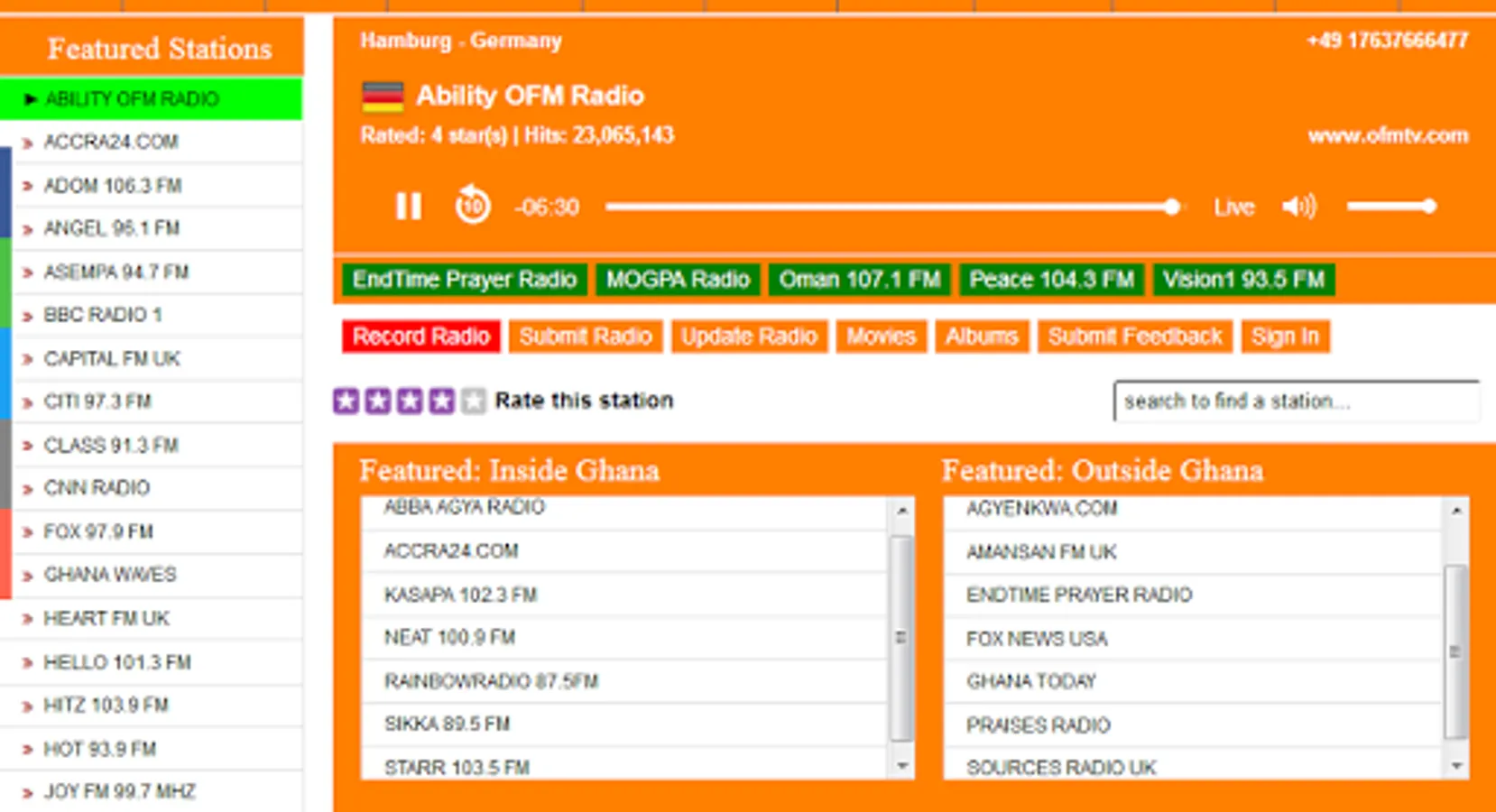Viewport: 1496px width, 812px height.
Task: Click the German flag icon
Action: tap(383, 96)
